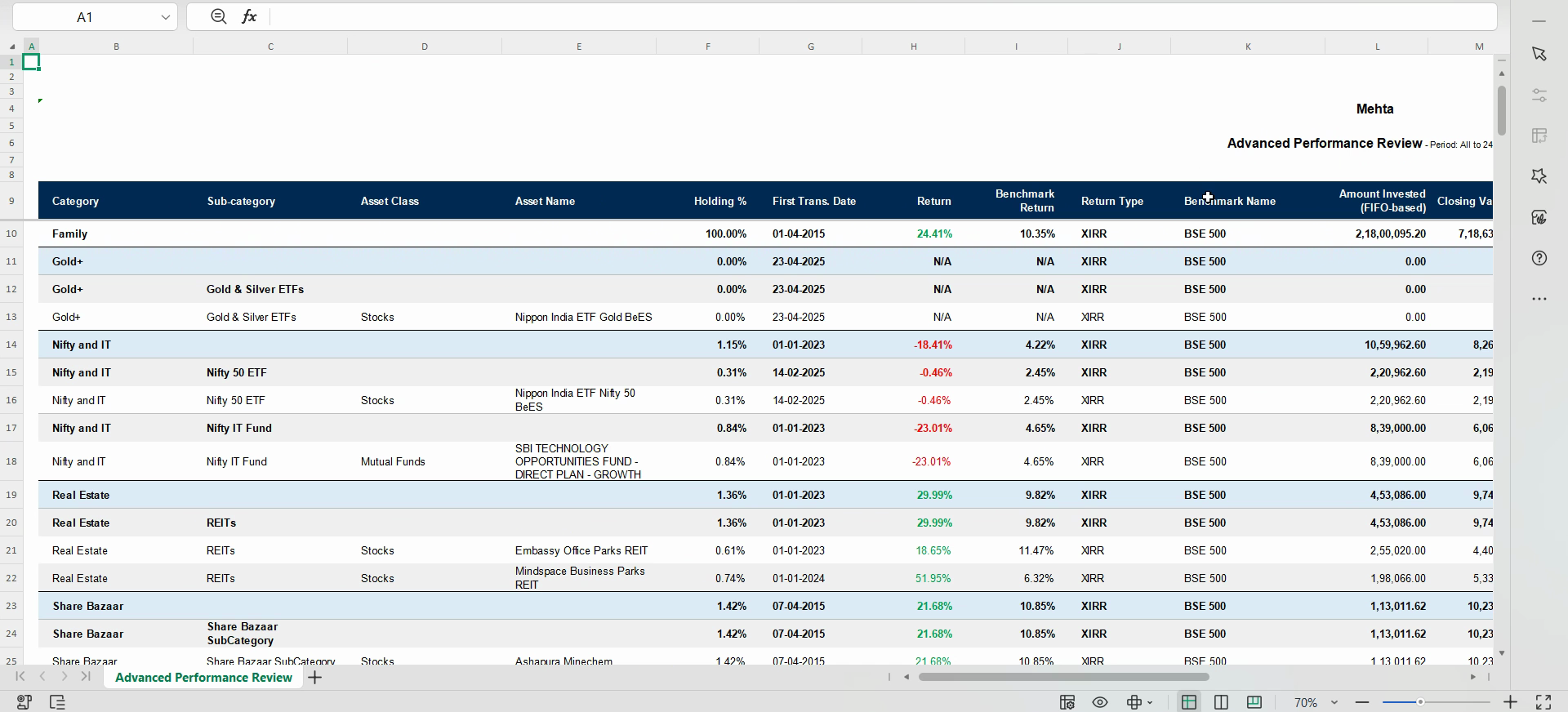Open the help question-mark icon
Image resolution: width=1568 pixels, height=712 pixels.
[x=1539, y=258]
